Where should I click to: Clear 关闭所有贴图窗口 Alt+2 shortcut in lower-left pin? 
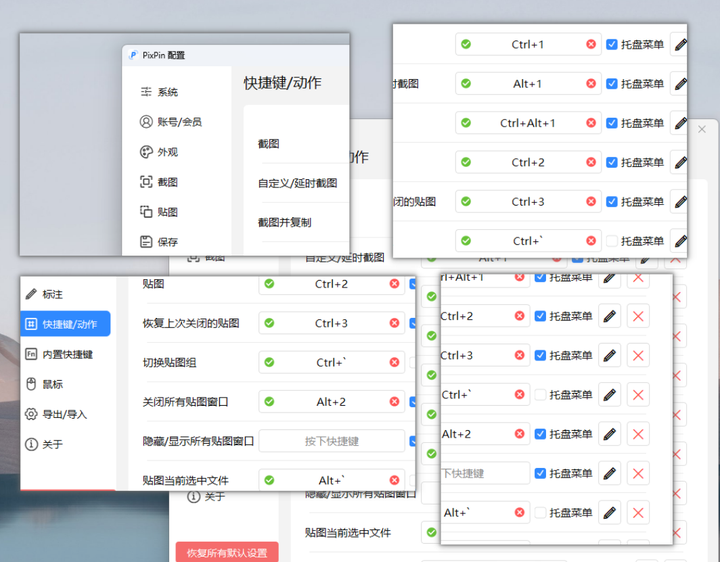point(394,402)
